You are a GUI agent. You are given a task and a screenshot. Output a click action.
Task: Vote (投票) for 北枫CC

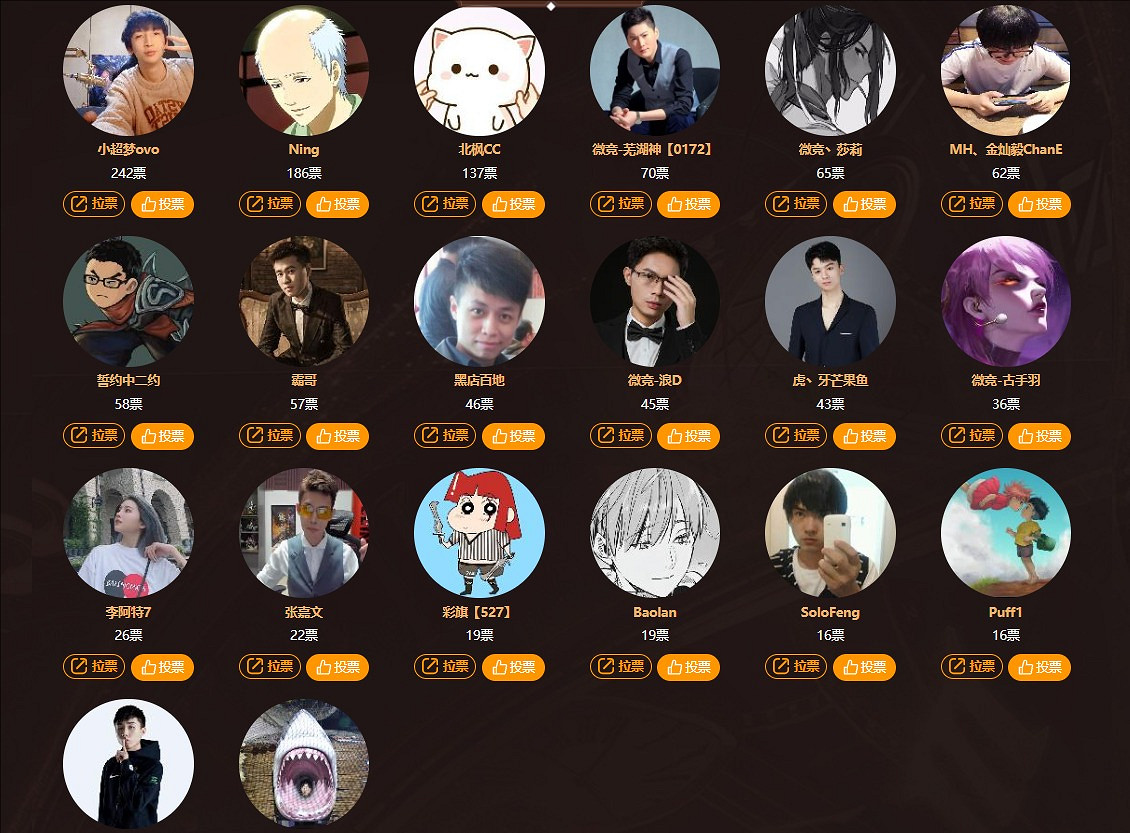tap(513, 205)
